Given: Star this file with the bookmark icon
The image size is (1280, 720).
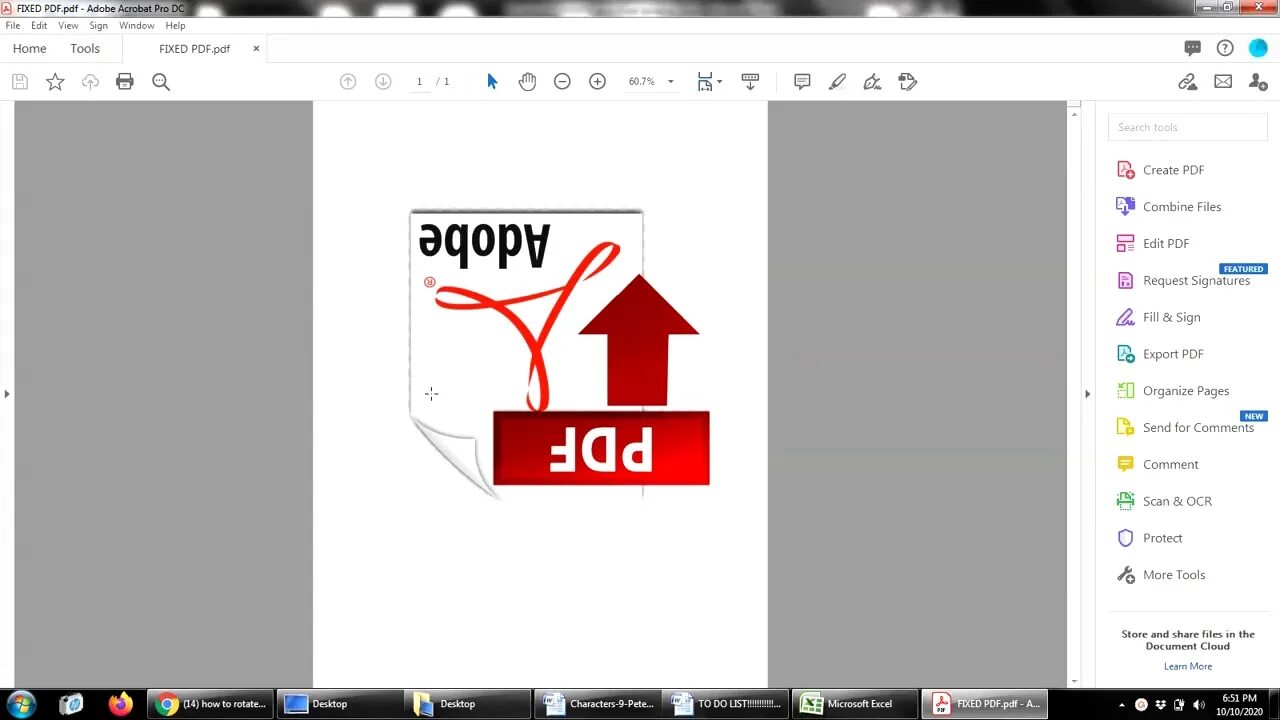Looking at the screenshot, I should pos(55,82).
